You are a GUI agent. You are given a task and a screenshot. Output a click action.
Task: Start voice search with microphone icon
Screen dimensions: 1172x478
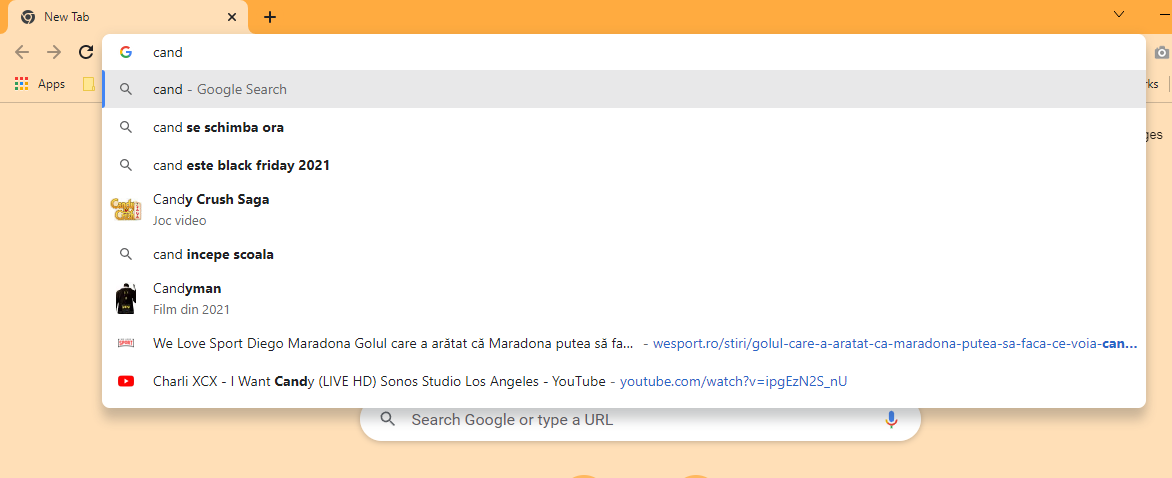pyautogui.click(x=891, y=420)
